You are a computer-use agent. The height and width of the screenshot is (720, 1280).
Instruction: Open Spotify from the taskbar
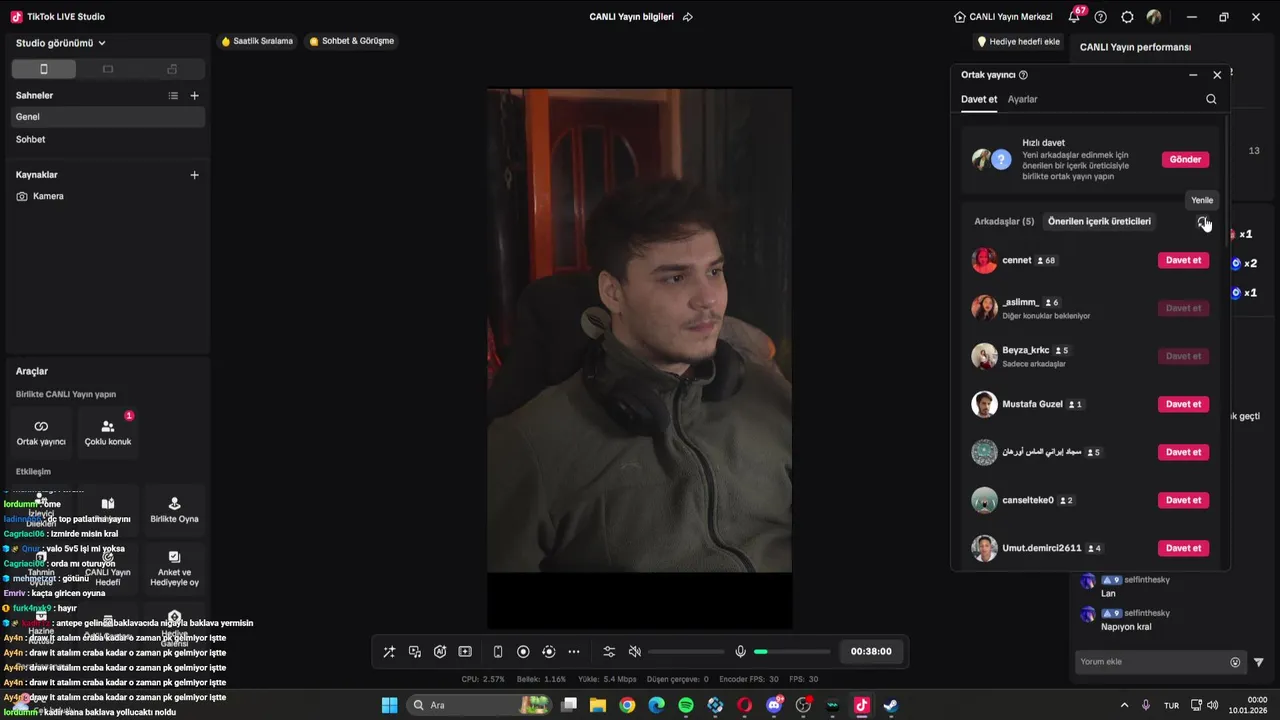click(x=686, y=705)
